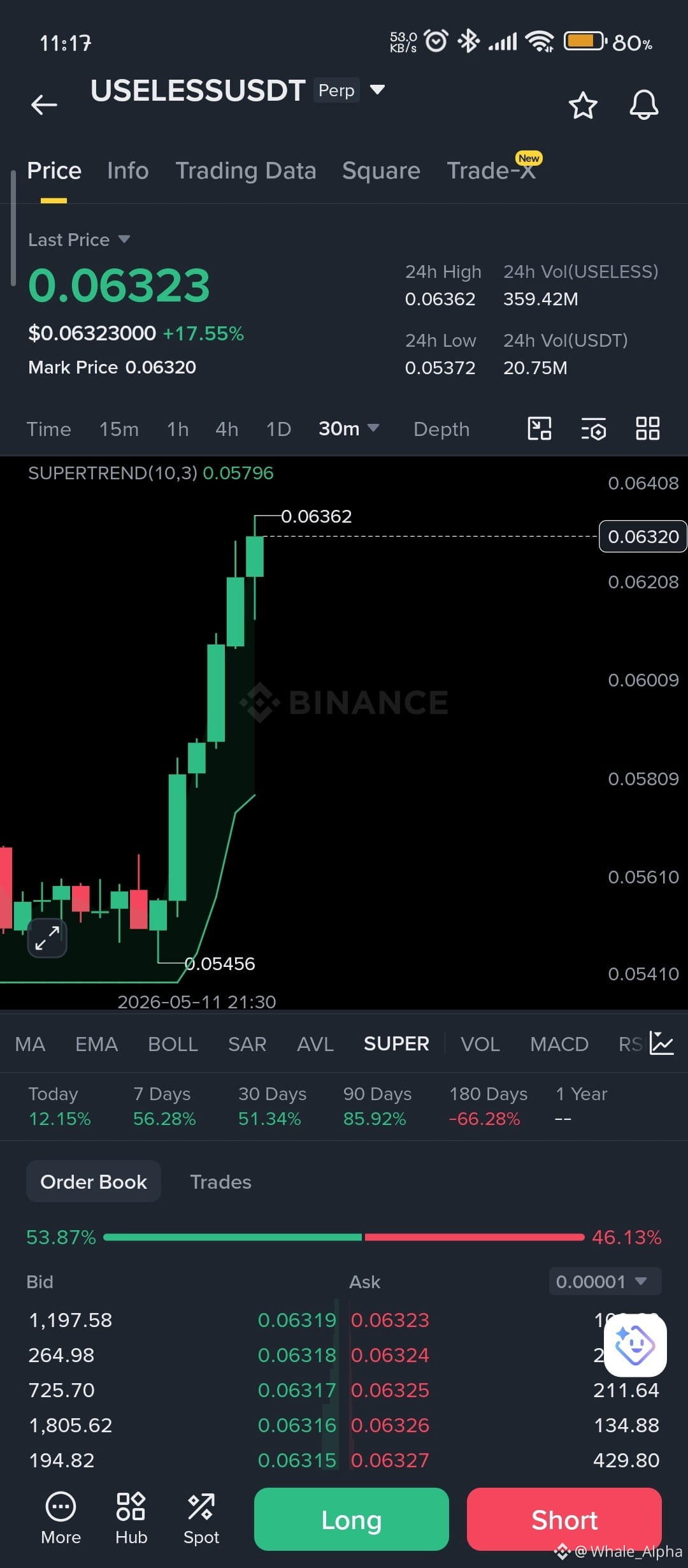Select bid price 0.06318
Screen dimensions: 688x1568
point(297,1355)
